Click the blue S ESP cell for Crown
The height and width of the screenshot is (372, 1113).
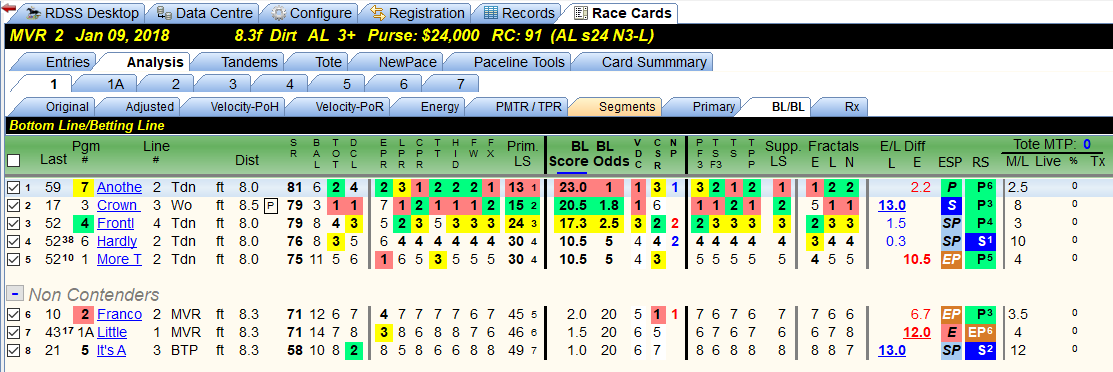pos(950,205)
